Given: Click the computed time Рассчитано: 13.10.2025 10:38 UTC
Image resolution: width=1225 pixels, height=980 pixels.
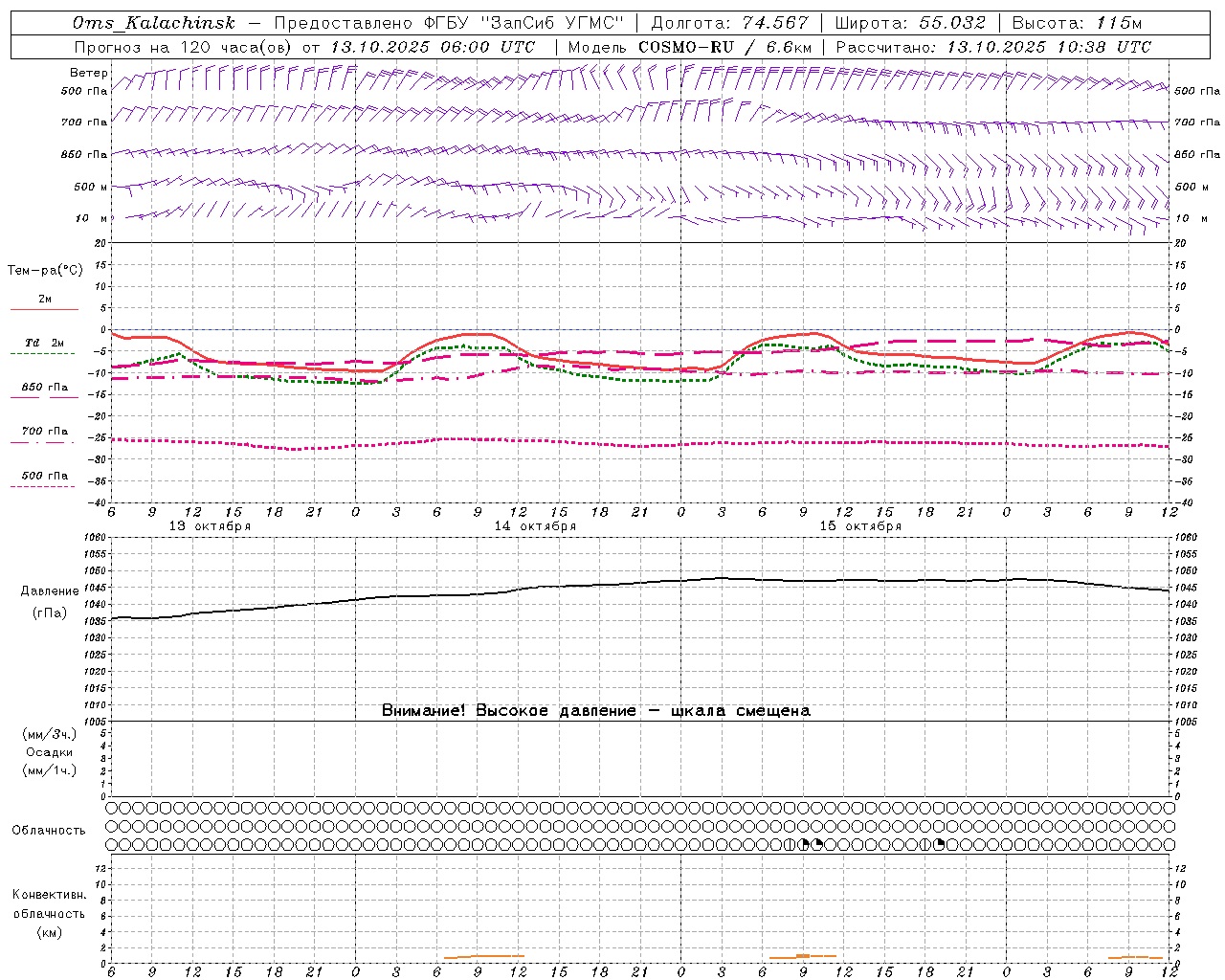Looking at the screenshot, I should click(x=993, y=47).
